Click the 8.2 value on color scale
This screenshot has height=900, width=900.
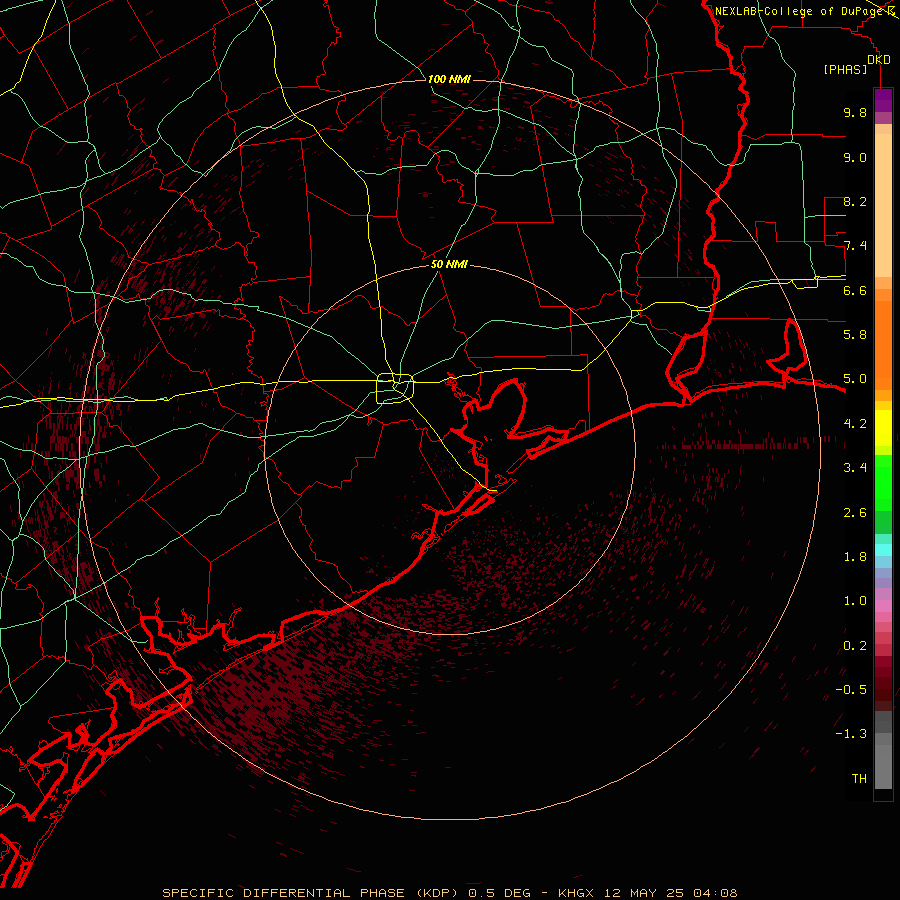click(x=855, y=201)
